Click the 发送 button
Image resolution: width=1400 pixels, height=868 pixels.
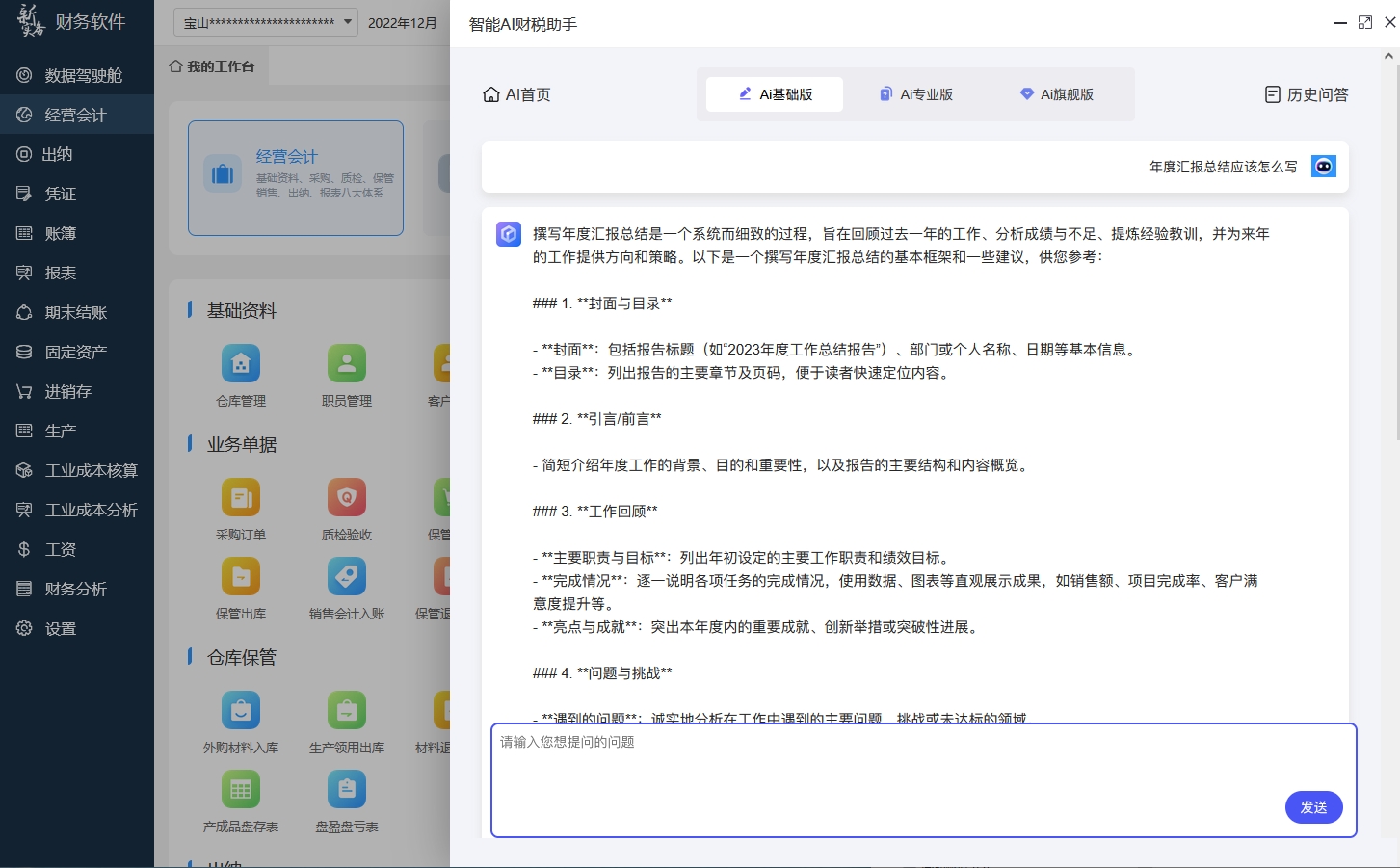(1314, 807)
